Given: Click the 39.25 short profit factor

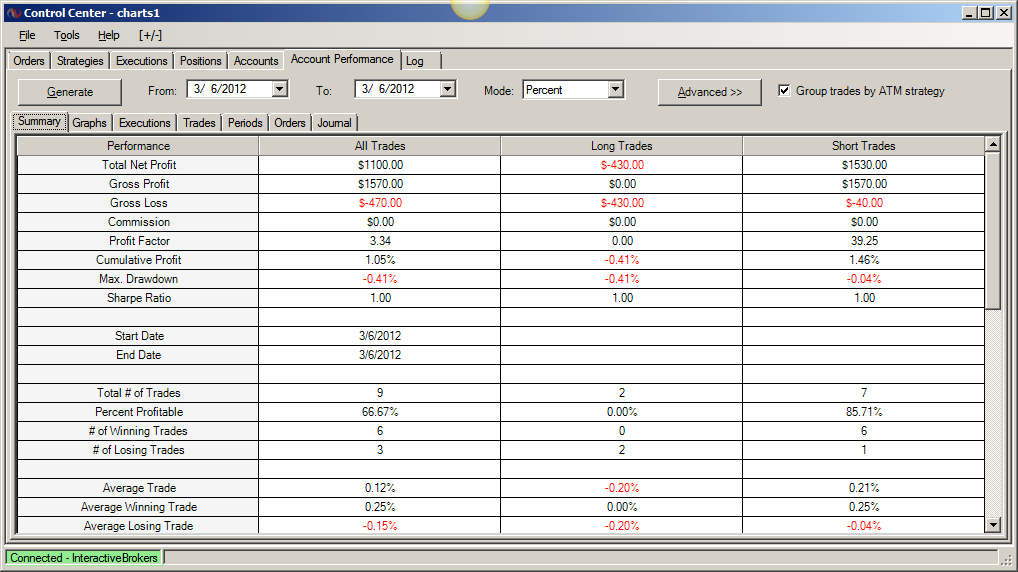Looking at the screenshot, I should [x=864, y=241].
